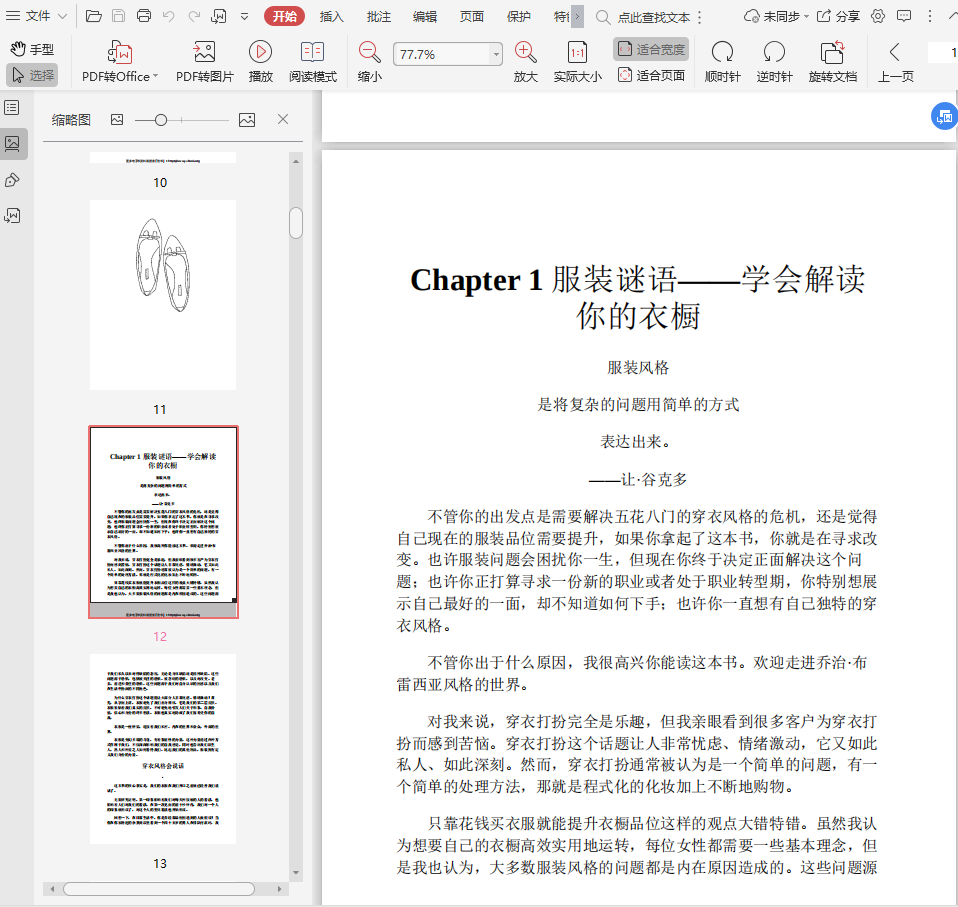958x907 pixels.
Task: Click the 放大 zoom in icon
Action: [x=525, y=53]
